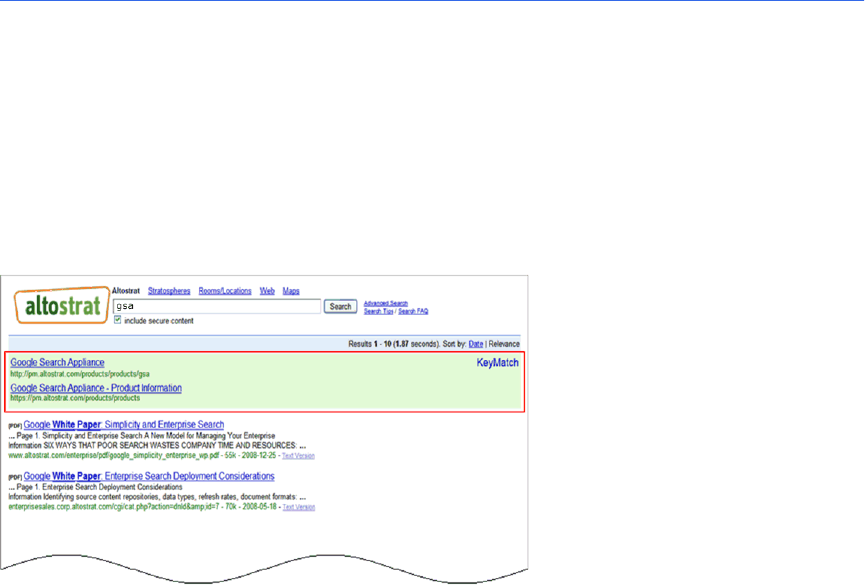865x585 pixels.
Task: Open Simplicity and Enterprise Search white paper
Action: (x=124, y=424)
